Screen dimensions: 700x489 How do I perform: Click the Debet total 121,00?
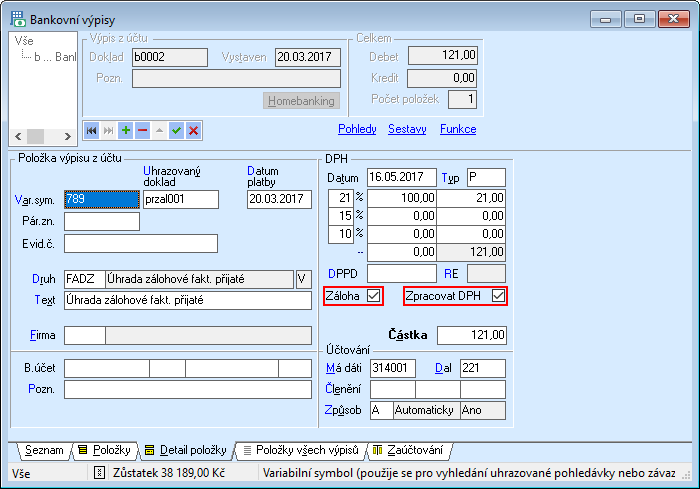[442, 55]
